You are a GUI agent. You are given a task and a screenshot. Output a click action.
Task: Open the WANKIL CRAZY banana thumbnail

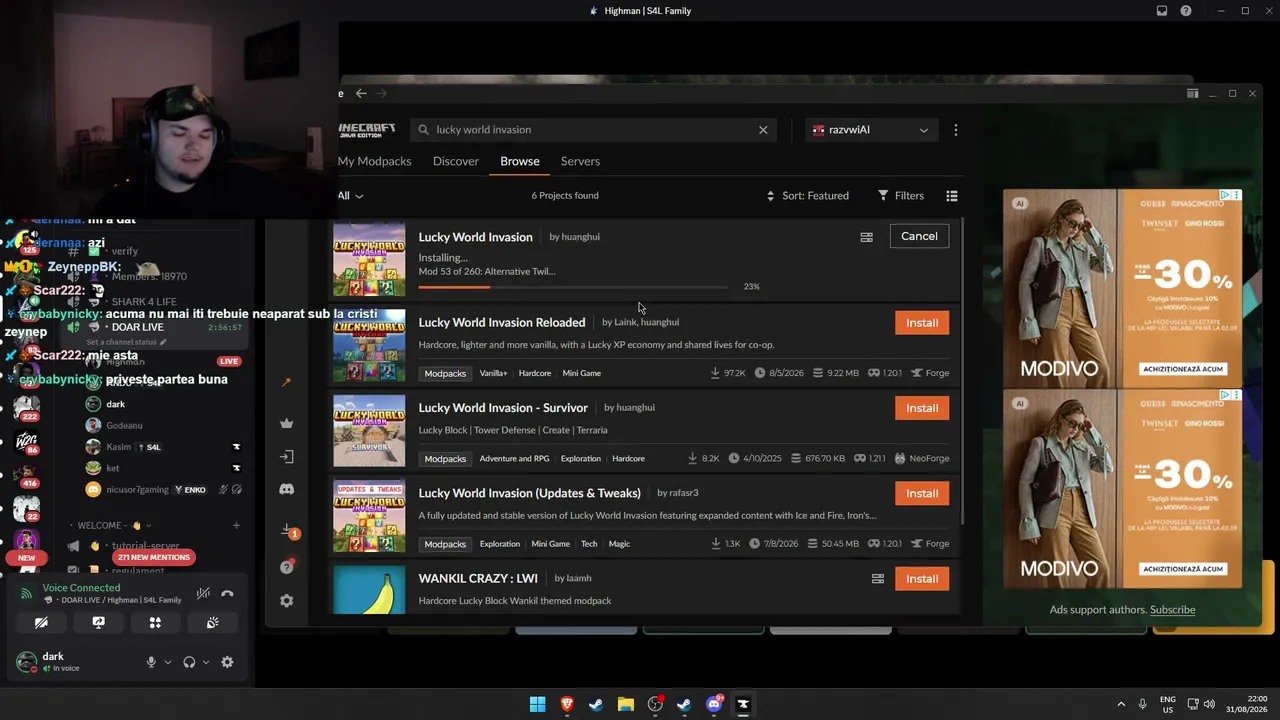click(x=369, y=590)
